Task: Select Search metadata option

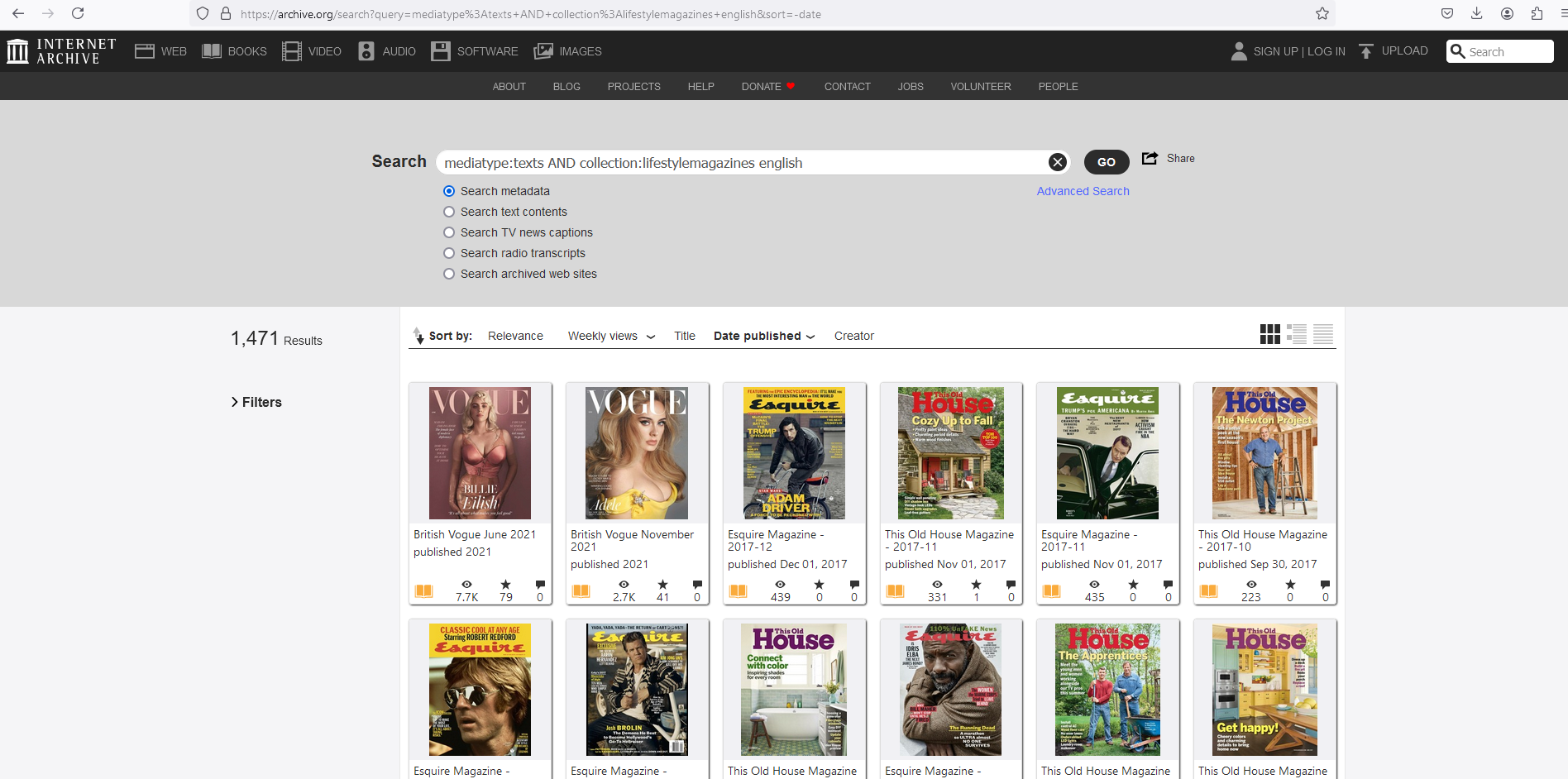Action: (449, 191)
